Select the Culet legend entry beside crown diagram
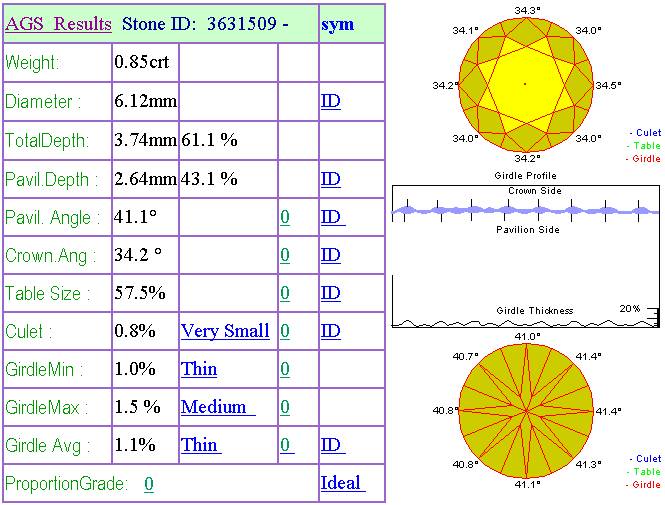The image size is (665, 505). [x=645, y=133]
